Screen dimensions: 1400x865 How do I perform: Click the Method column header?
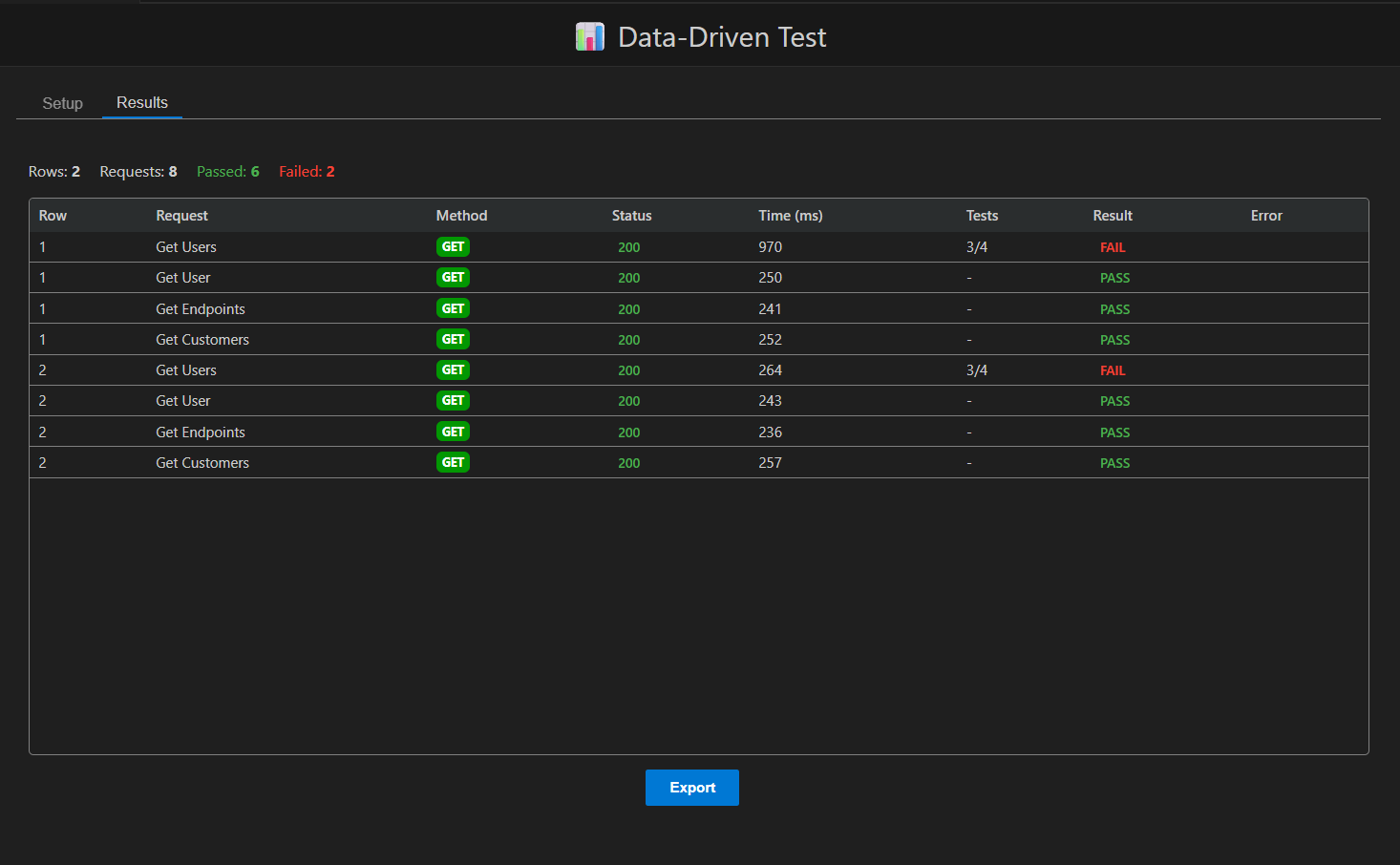pyautogui.click(x=461, y=216)
